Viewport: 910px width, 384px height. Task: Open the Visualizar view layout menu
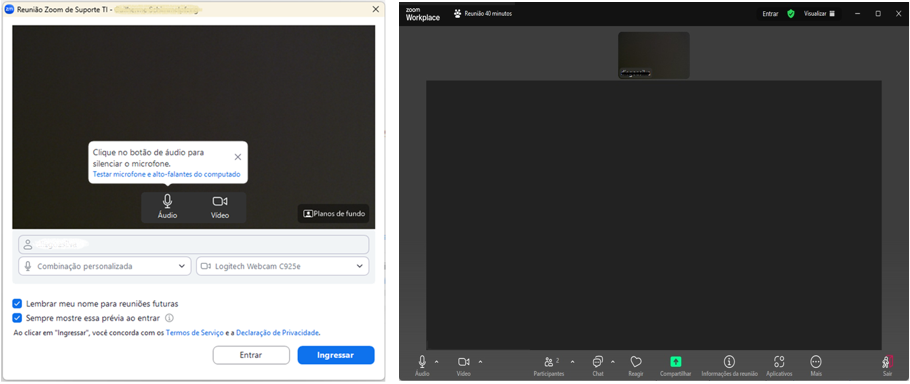[819, 13]
